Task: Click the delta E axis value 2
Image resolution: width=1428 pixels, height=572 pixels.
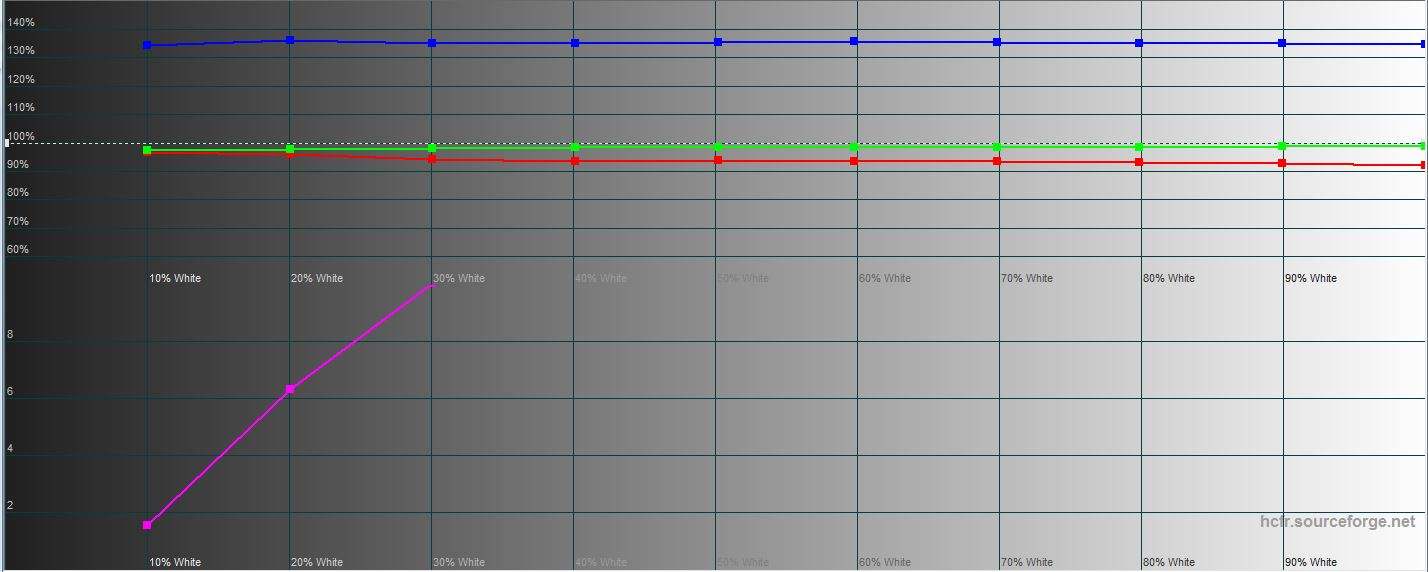Action: 10,506
